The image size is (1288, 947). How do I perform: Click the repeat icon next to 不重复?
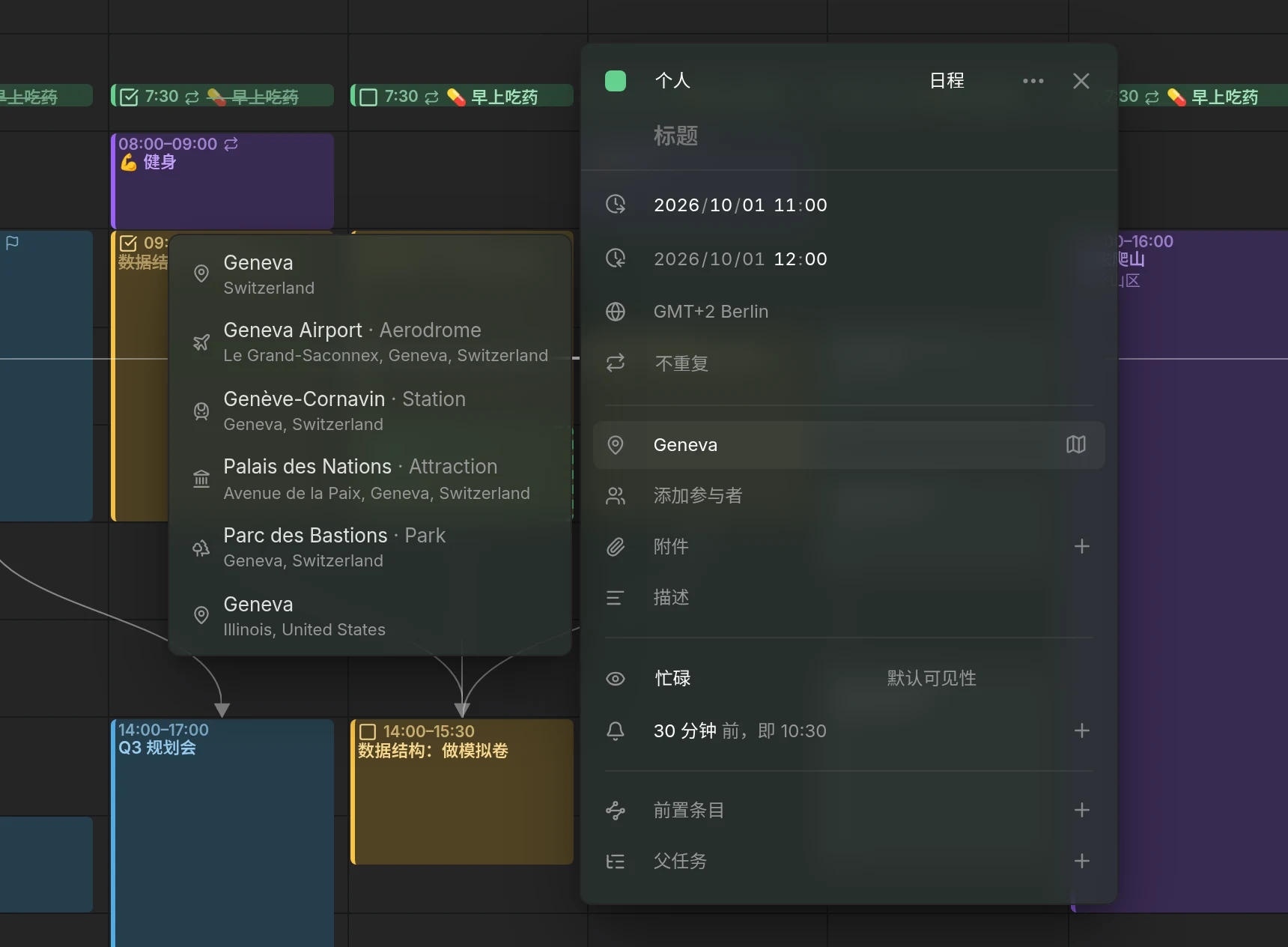coord(616,363)
